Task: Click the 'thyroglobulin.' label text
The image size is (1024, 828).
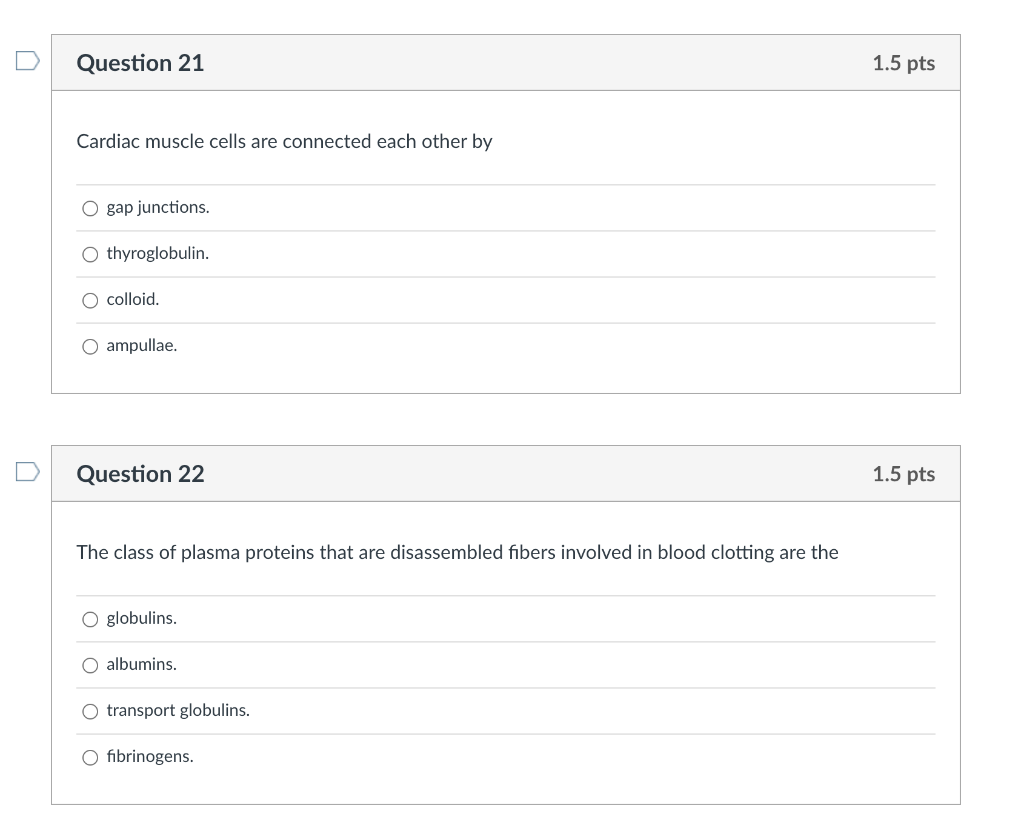Action: (x=158, y=253)
